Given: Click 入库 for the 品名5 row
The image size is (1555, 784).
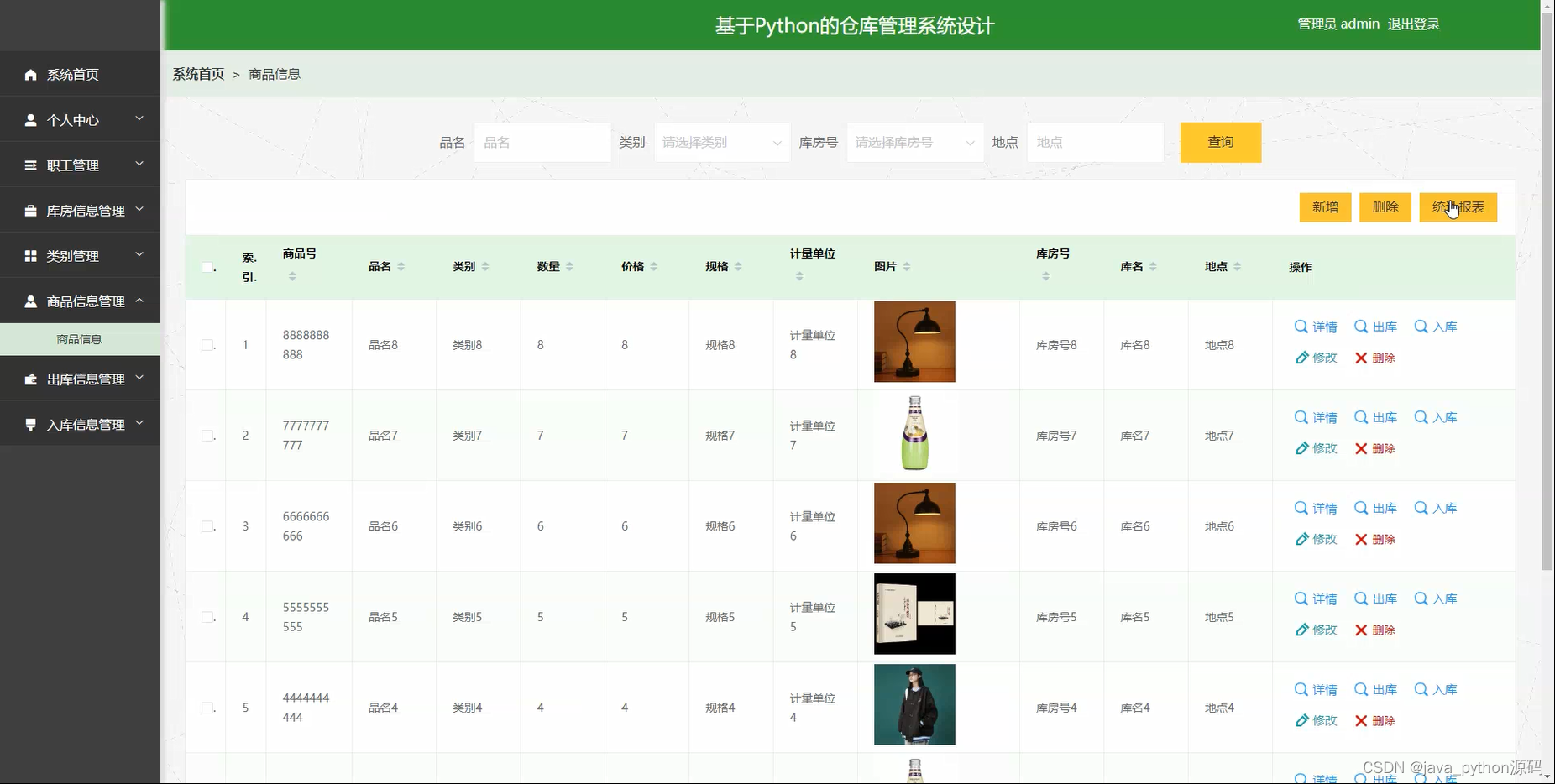Looking at the screenshot, I should (1436, 598).
